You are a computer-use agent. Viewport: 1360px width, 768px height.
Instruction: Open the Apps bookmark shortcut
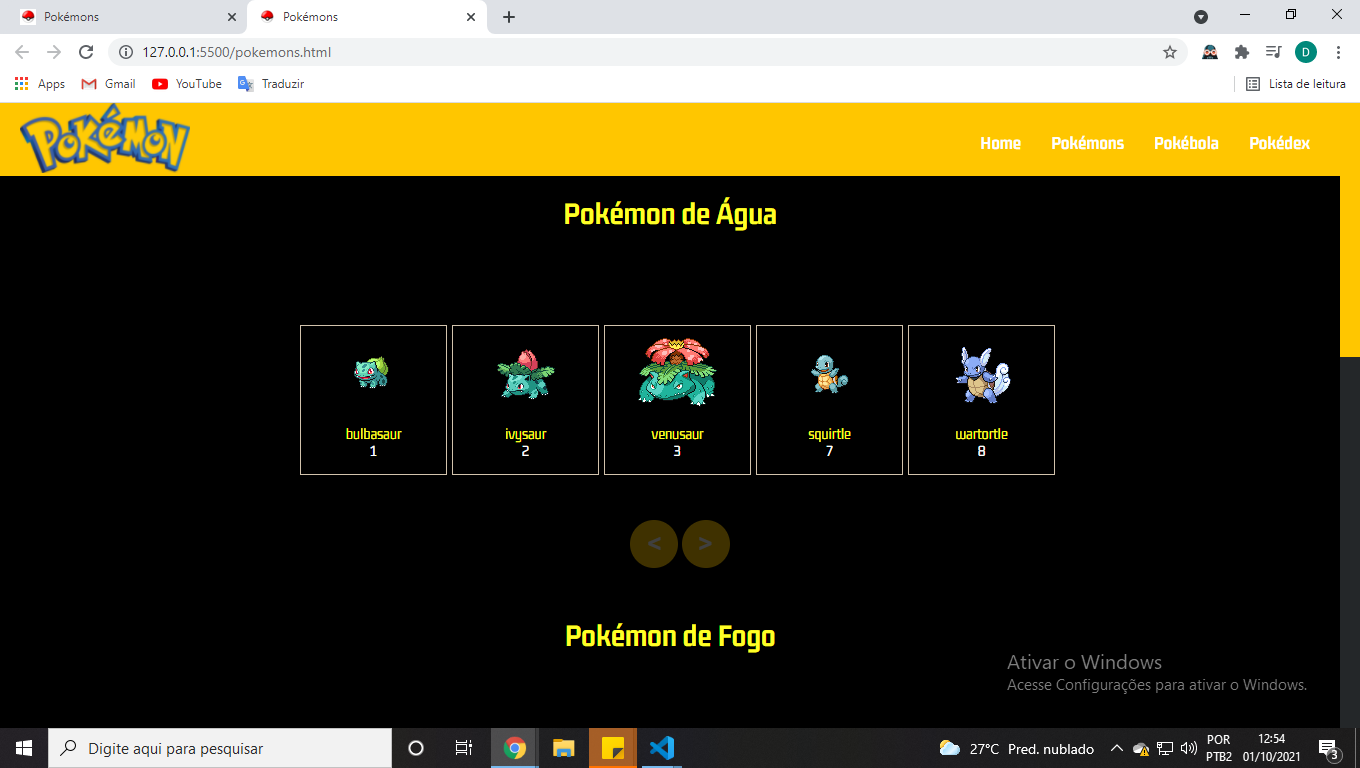click(x=40, y=84)
